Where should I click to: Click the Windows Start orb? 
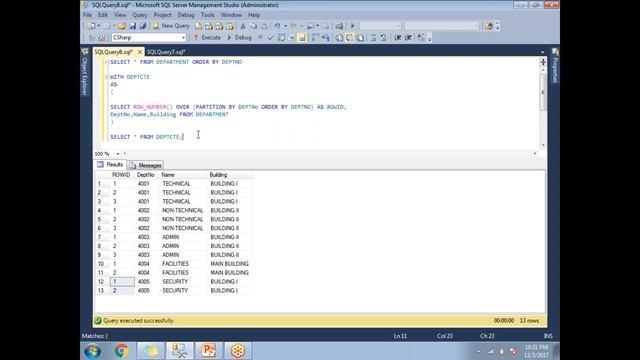93,351
